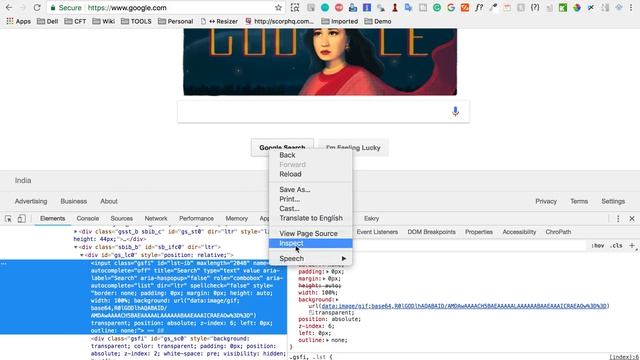Switch to the Console tab
This screenshot has height=360, width=640.
click(x=88, y=219)
